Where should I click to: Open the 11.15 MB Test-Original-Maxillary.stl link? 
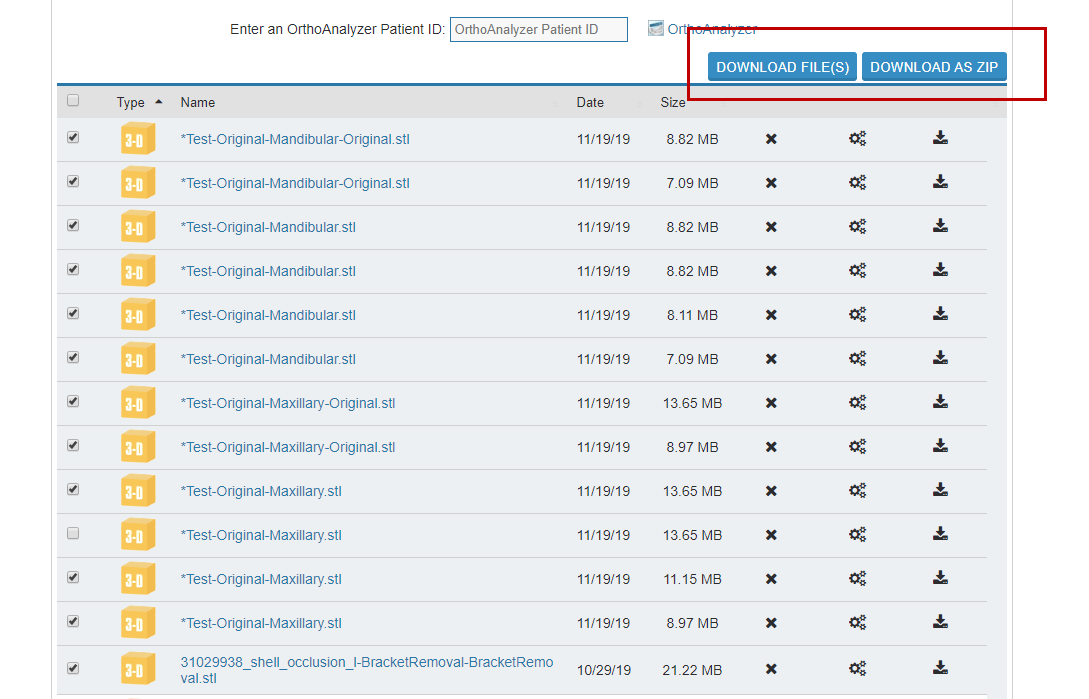(x=261, y=579)
